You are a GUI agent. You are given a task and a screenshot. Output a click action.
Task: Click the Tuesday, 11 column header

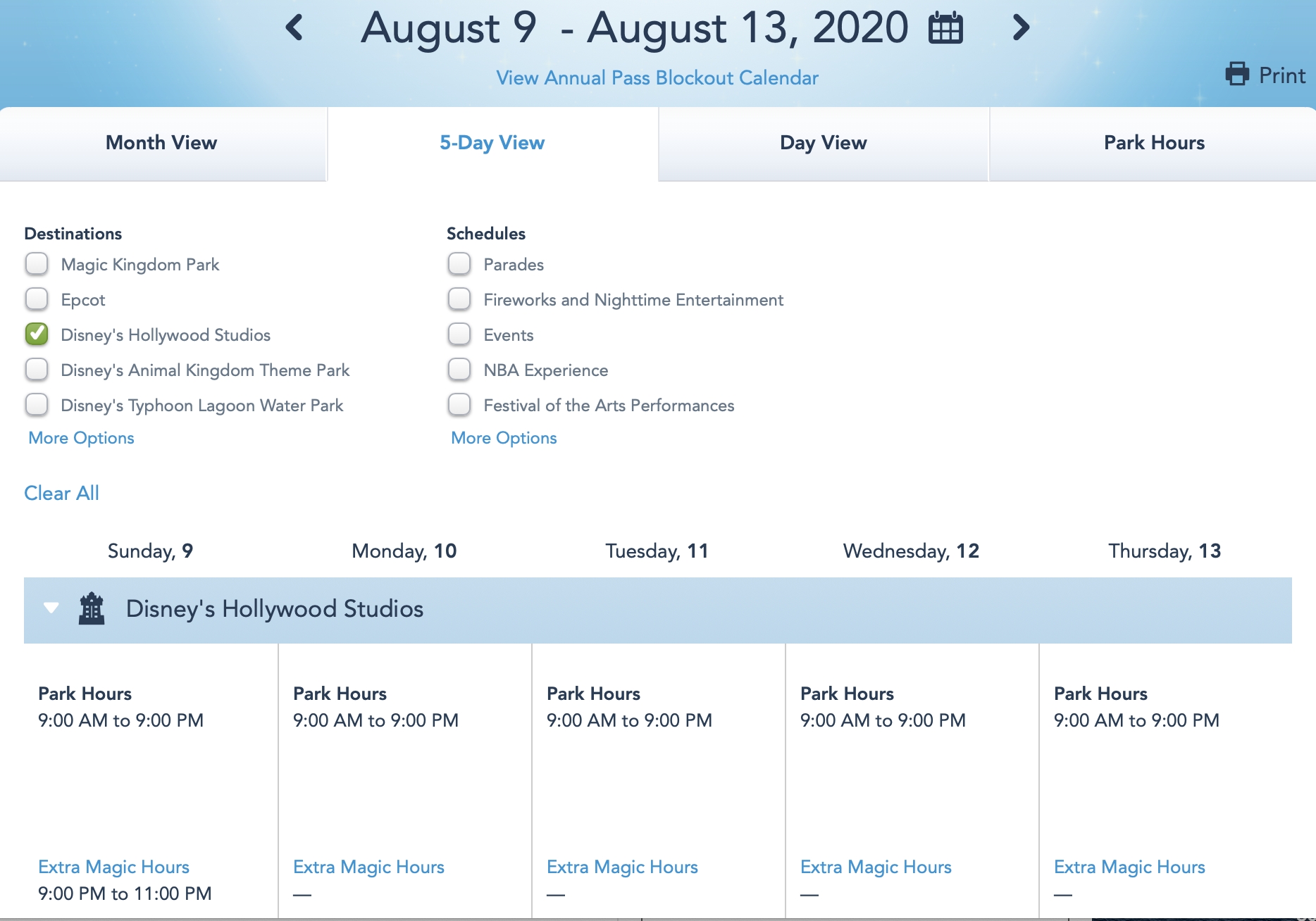(657, 551)
